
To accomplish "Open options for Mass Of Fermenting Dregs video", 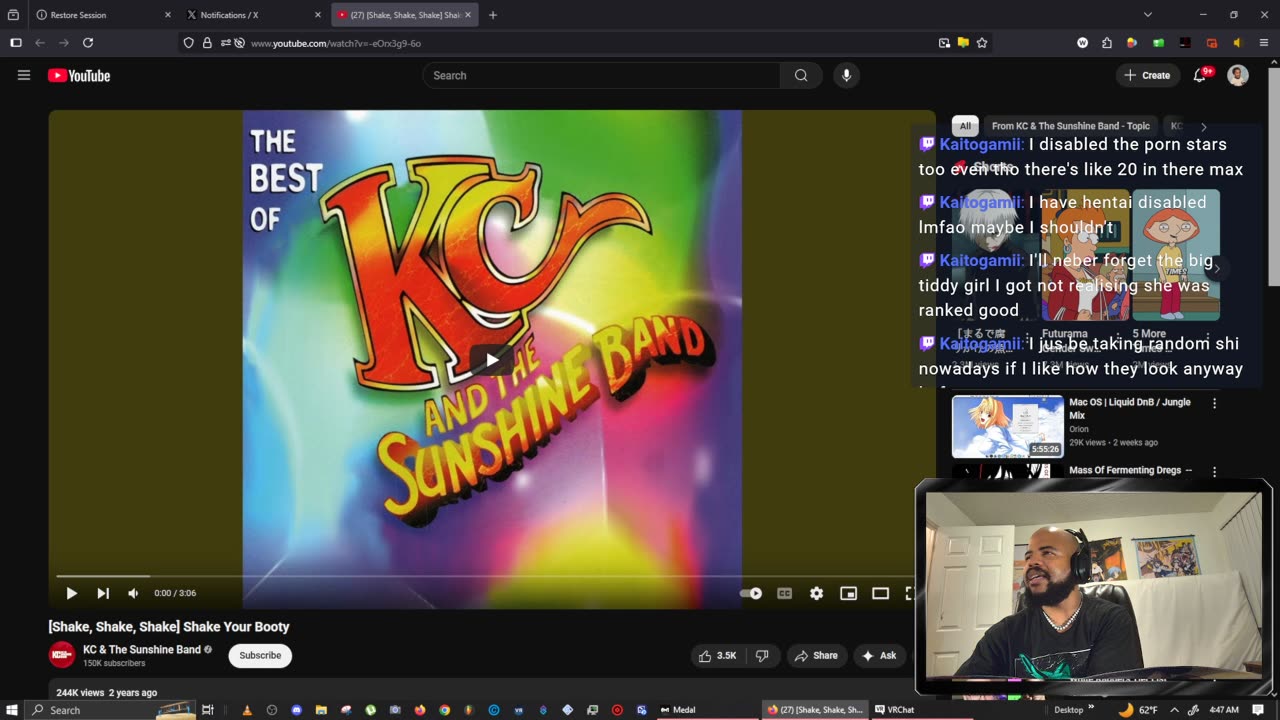I will pyautogui.click(x=1215, y=471).
